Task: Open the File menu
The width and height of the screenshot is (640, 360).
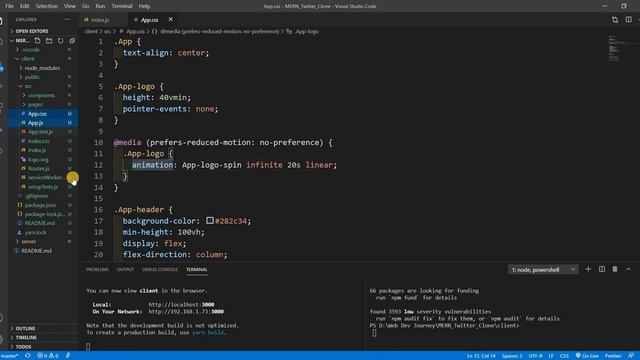Action: coord(9,6)
